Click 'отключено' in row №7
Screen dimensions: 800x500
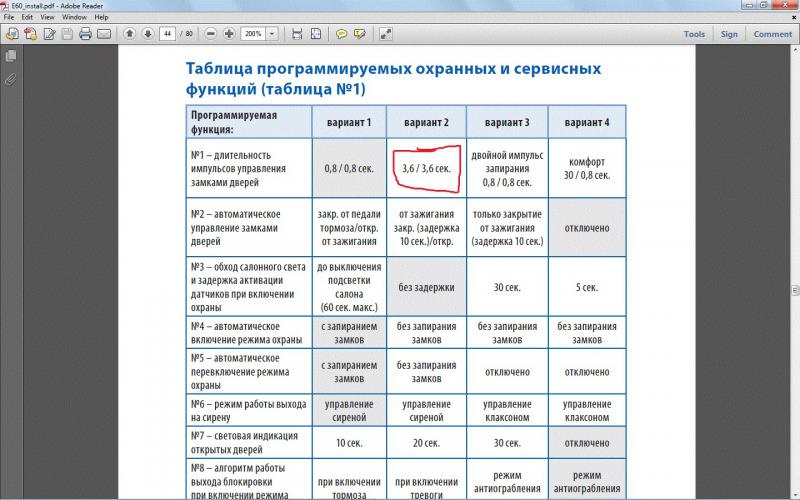pyautogui.click(x=587, y=443)
